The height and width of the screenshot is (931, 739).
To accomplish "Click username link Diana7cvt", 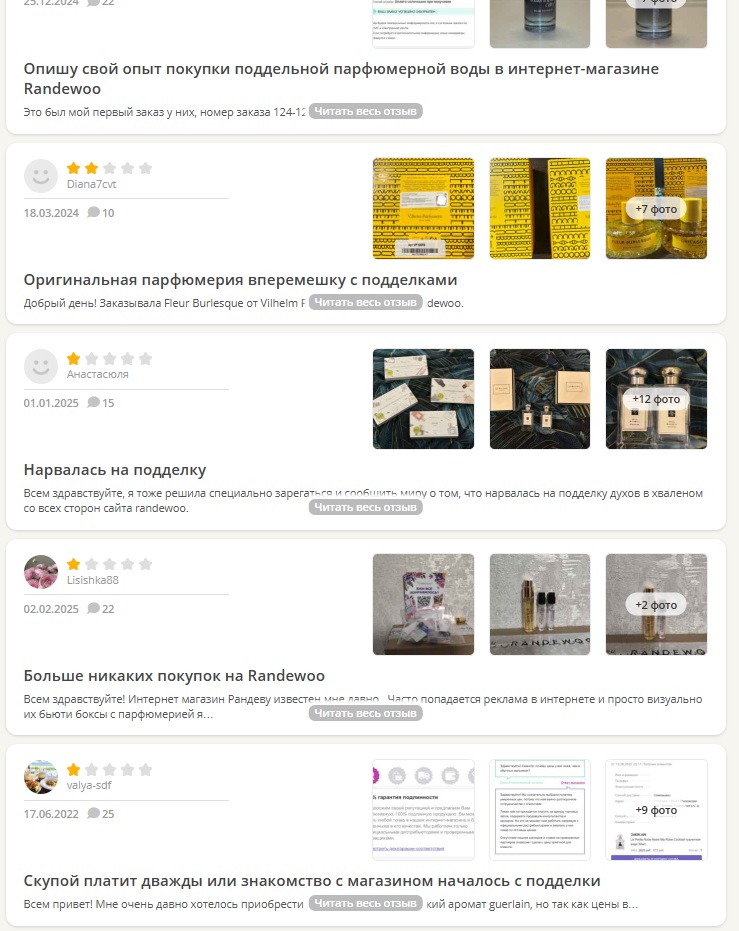I will (91, 184).
